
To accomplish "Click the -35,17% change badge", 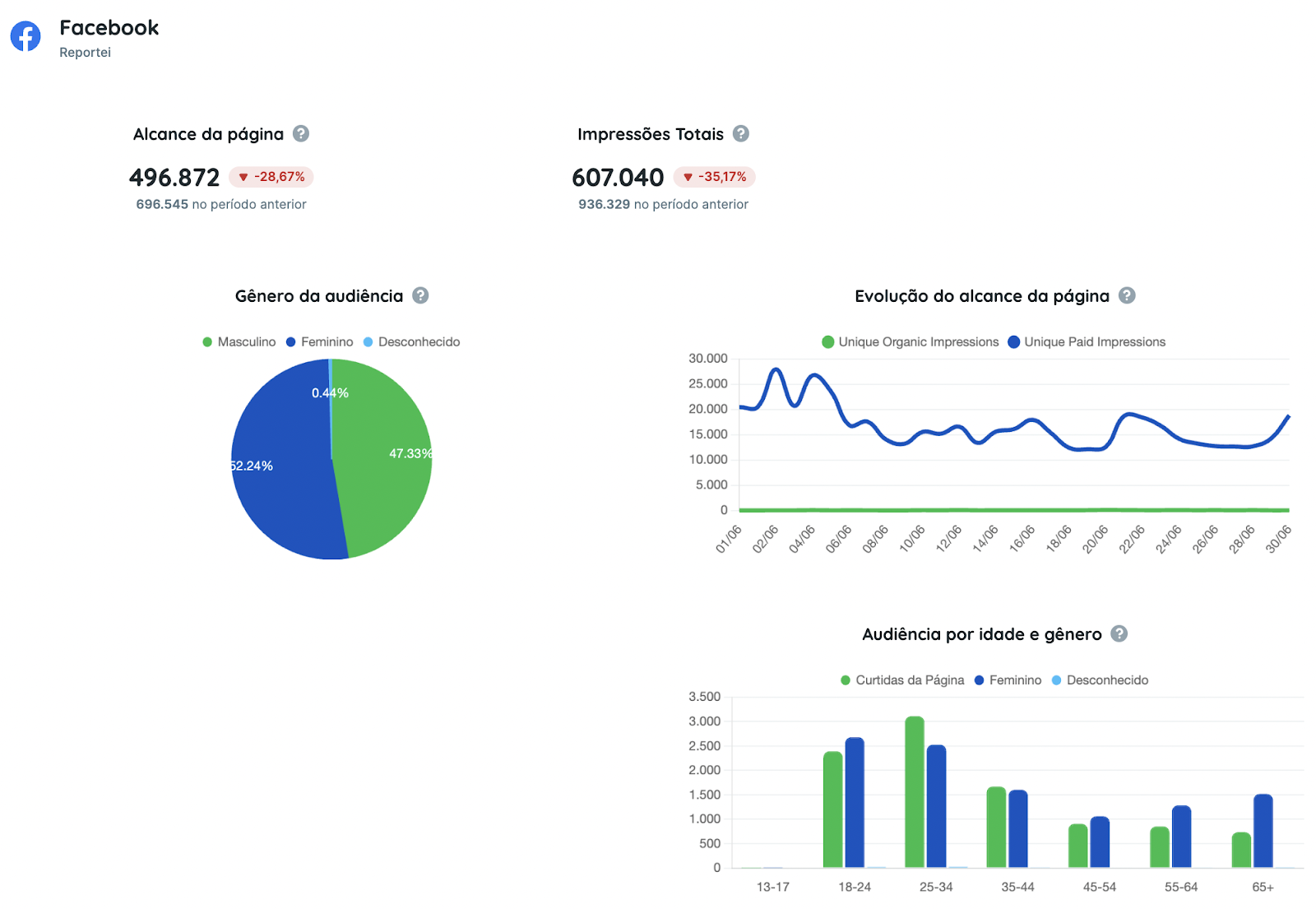I will pos(715,177).
